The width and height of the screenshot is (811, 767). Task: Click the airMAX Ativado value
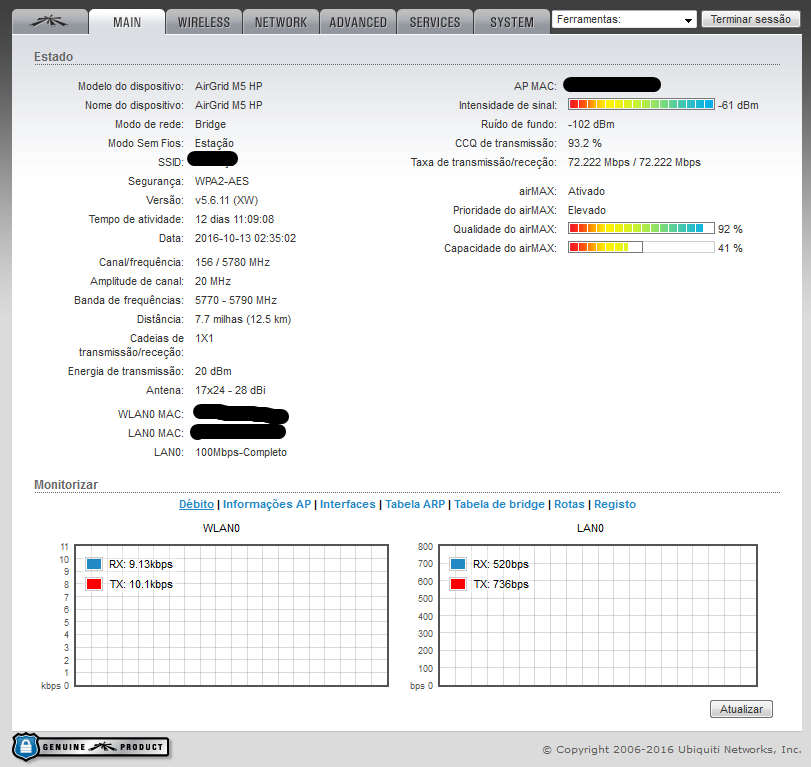click(x=586, y=191)
